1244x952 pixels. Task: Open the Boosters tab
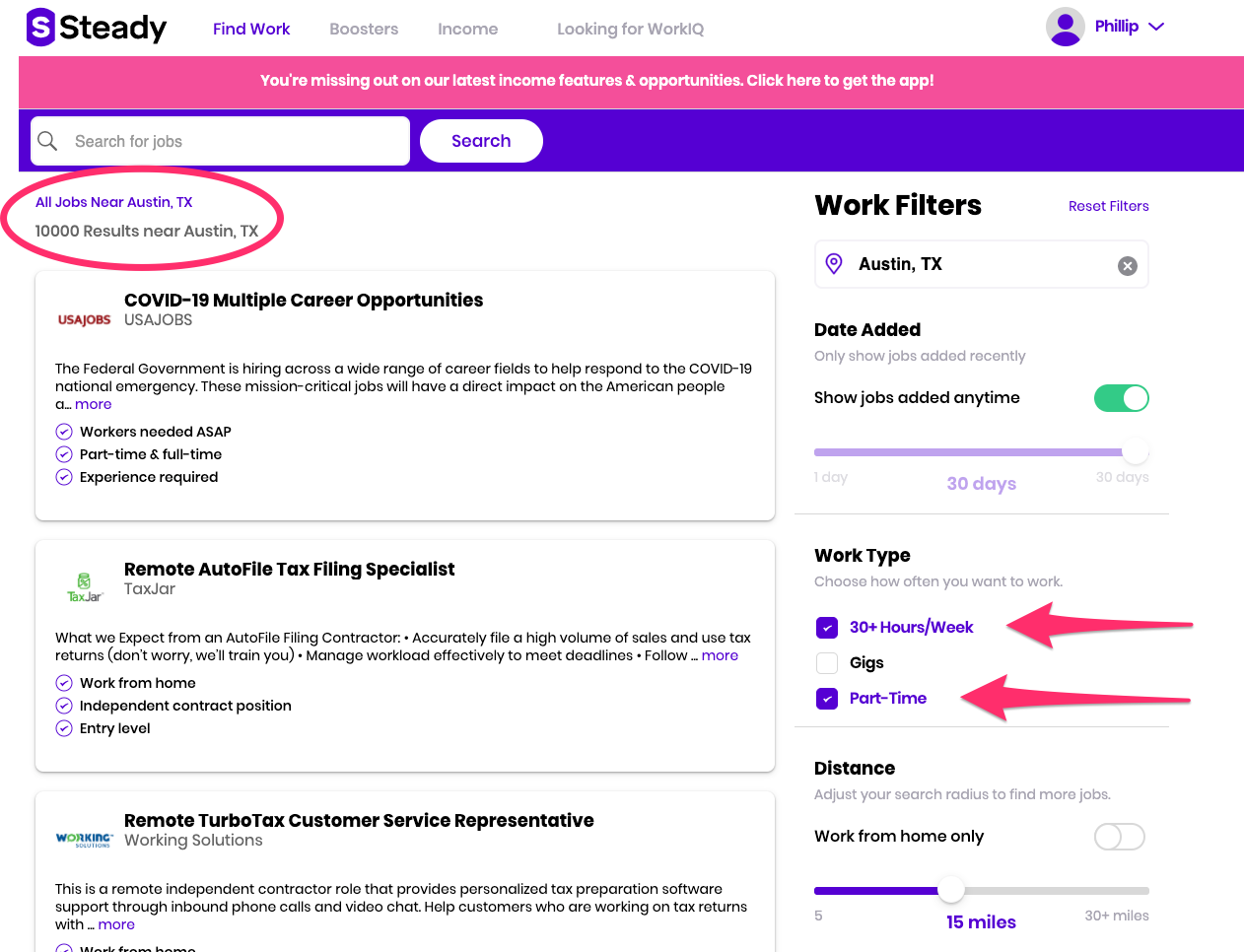[x=364, y=29]
